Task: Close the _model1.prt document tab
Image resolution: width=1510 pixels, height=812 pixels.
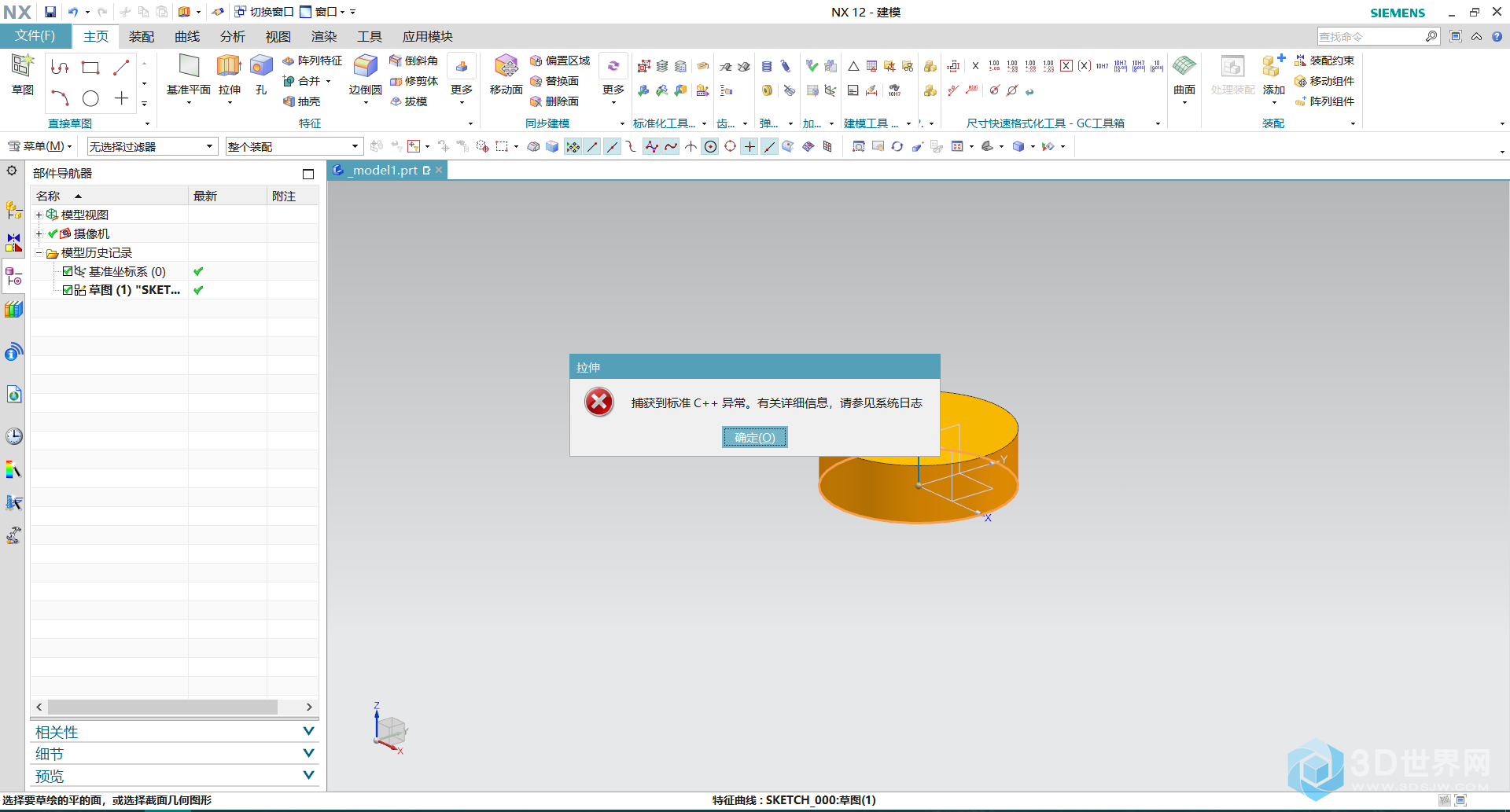Action: coord(439,170)
